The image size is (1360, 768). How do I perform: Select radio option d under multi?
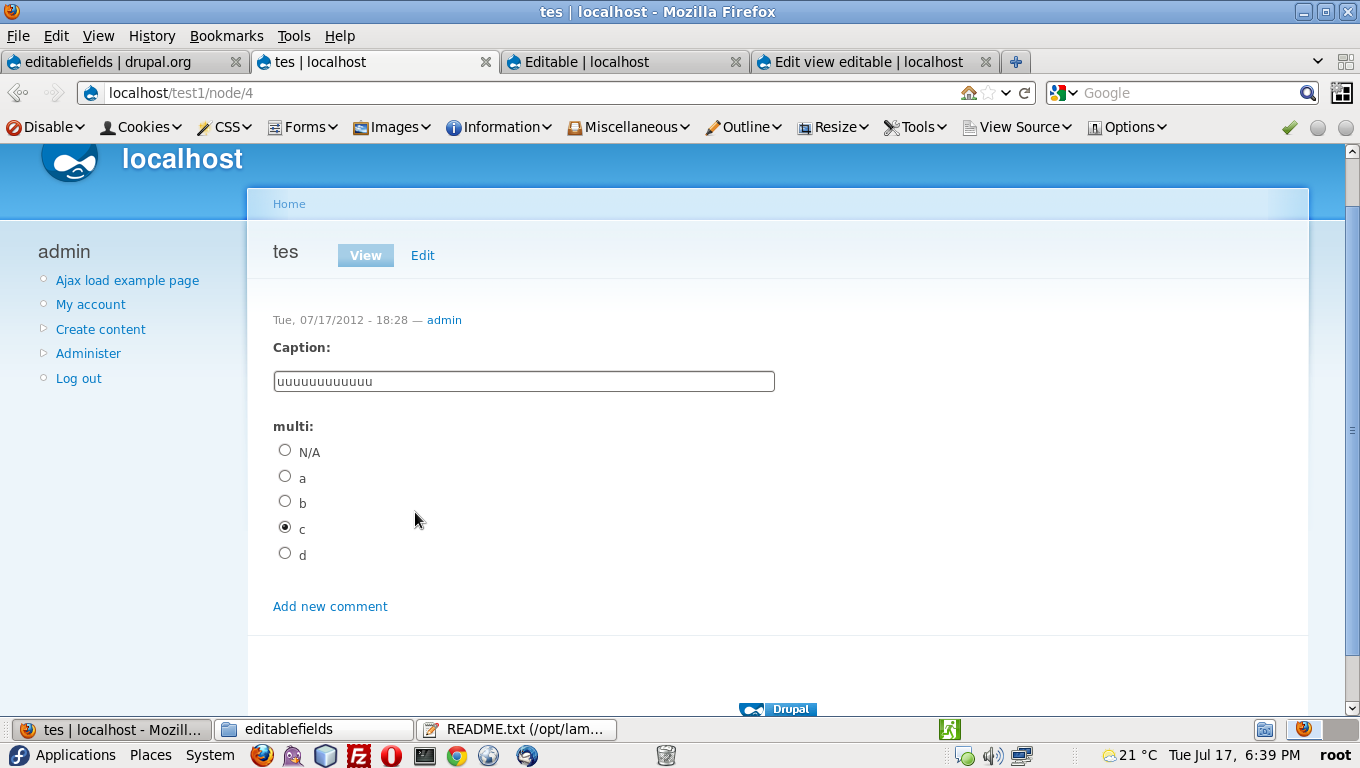(x=285, y=554)
